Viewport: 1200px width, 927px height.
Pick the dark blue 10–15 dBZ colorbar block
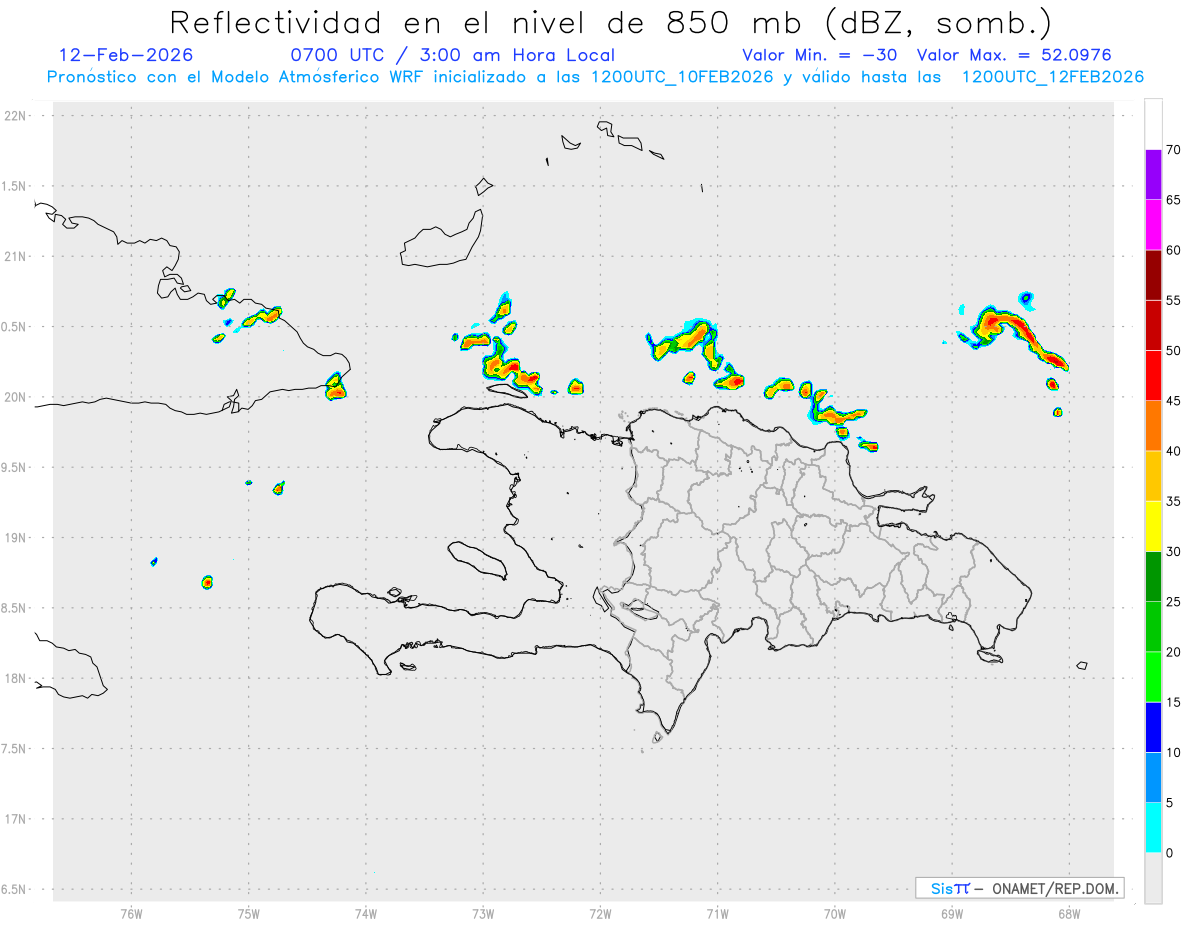coord(1153,727)
